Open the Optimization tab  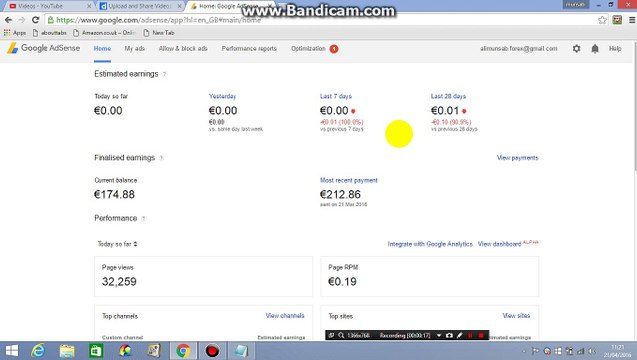[308, 49]
